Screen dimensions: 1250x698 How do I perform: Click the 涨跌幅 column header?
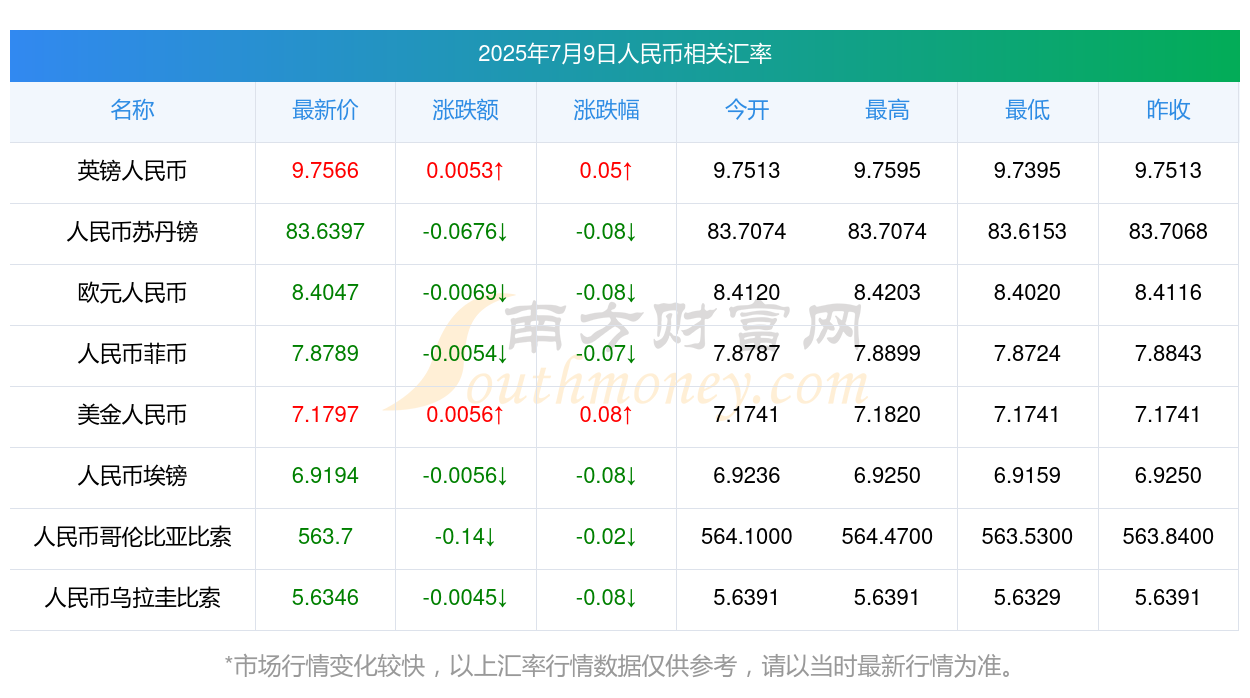click(x=606, y=110)
